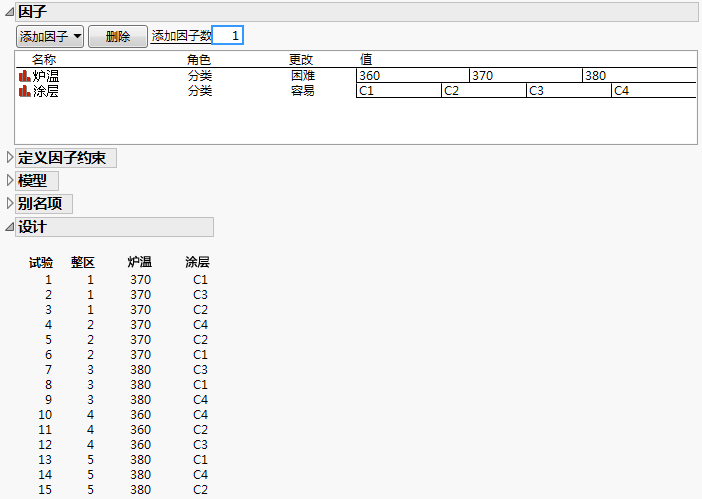
Task: Click 炉温 value 360 in run 10
Action: pos(141,415)
